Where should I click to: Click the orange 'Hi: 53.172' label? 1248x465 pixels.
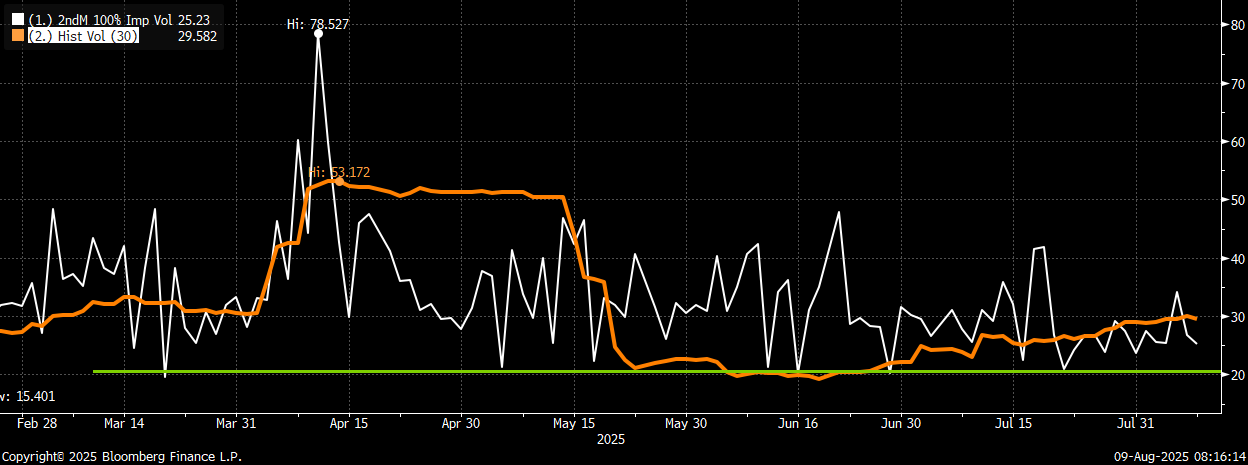[340, 172]
